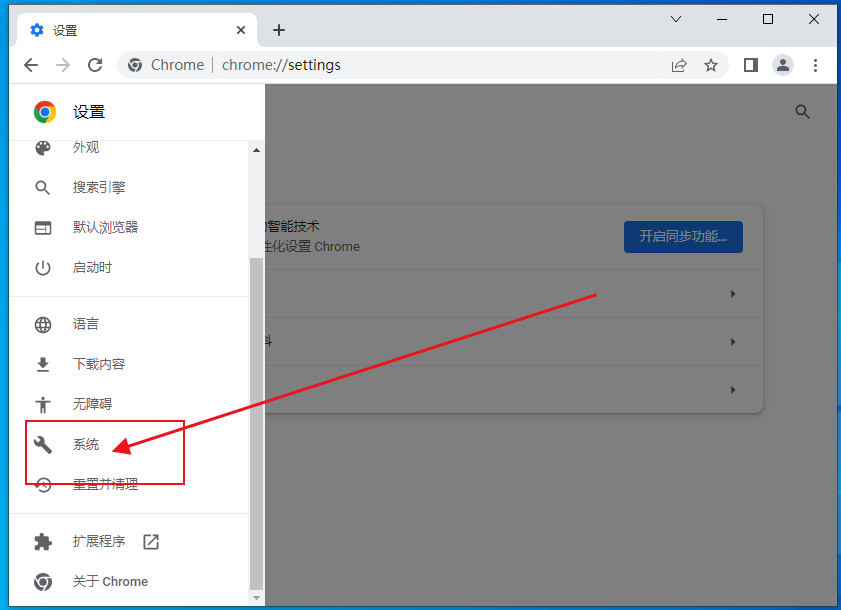
Task: Click the search settings magnifier icon
Action: click(x=802, y=112)
